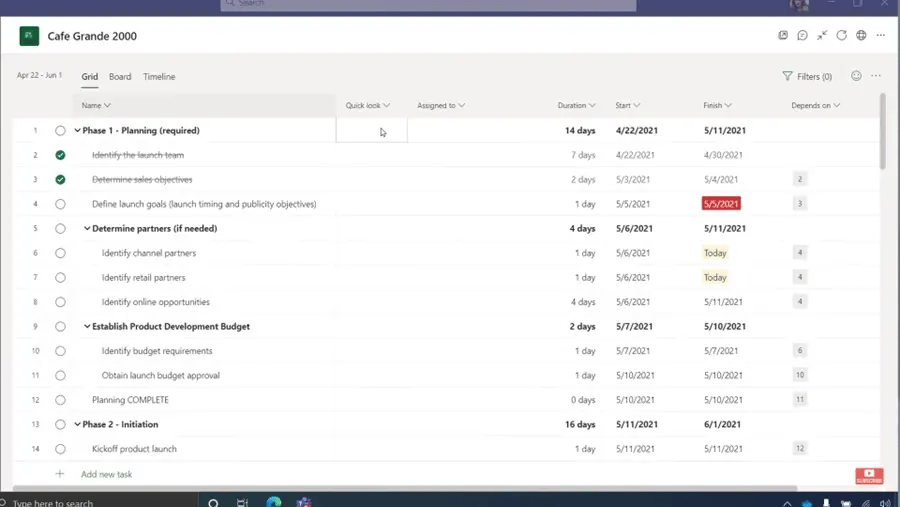Viewport: 900px width, 507px height.
Task: Collapse Establish Product Development Budget group
Action: tap(87, 326)
